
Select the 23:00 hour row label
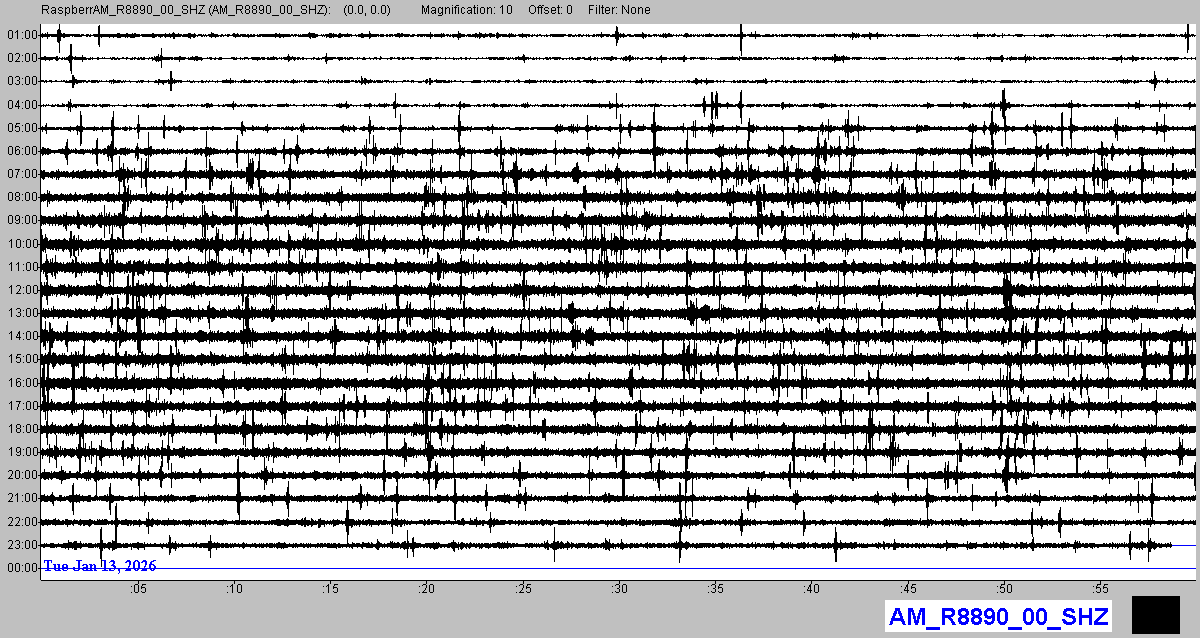point(22,545)
